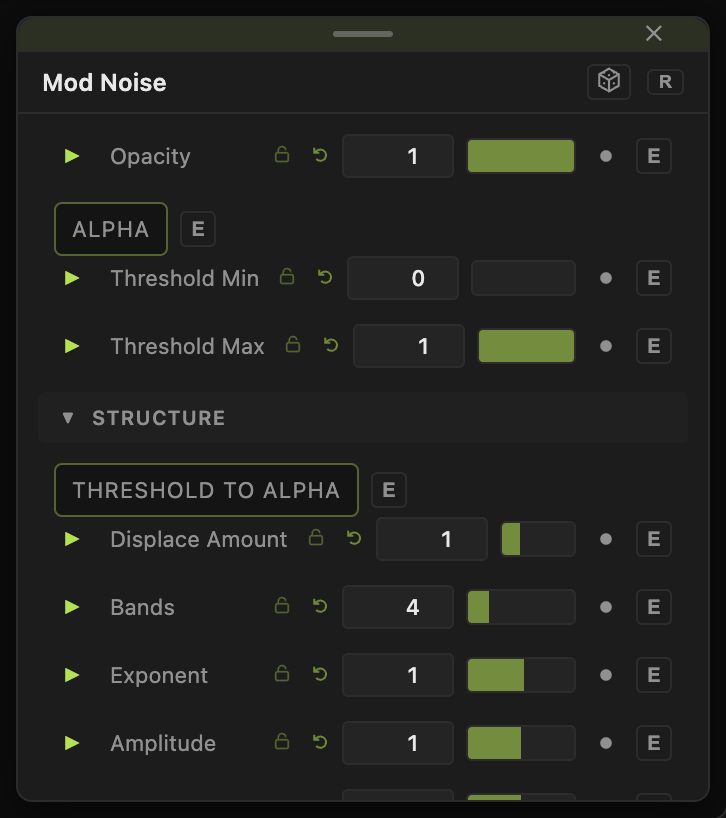Reset Threshold Min using its revert icon
The width and height of the screenshot is (726, 818).
click(325, 277)
